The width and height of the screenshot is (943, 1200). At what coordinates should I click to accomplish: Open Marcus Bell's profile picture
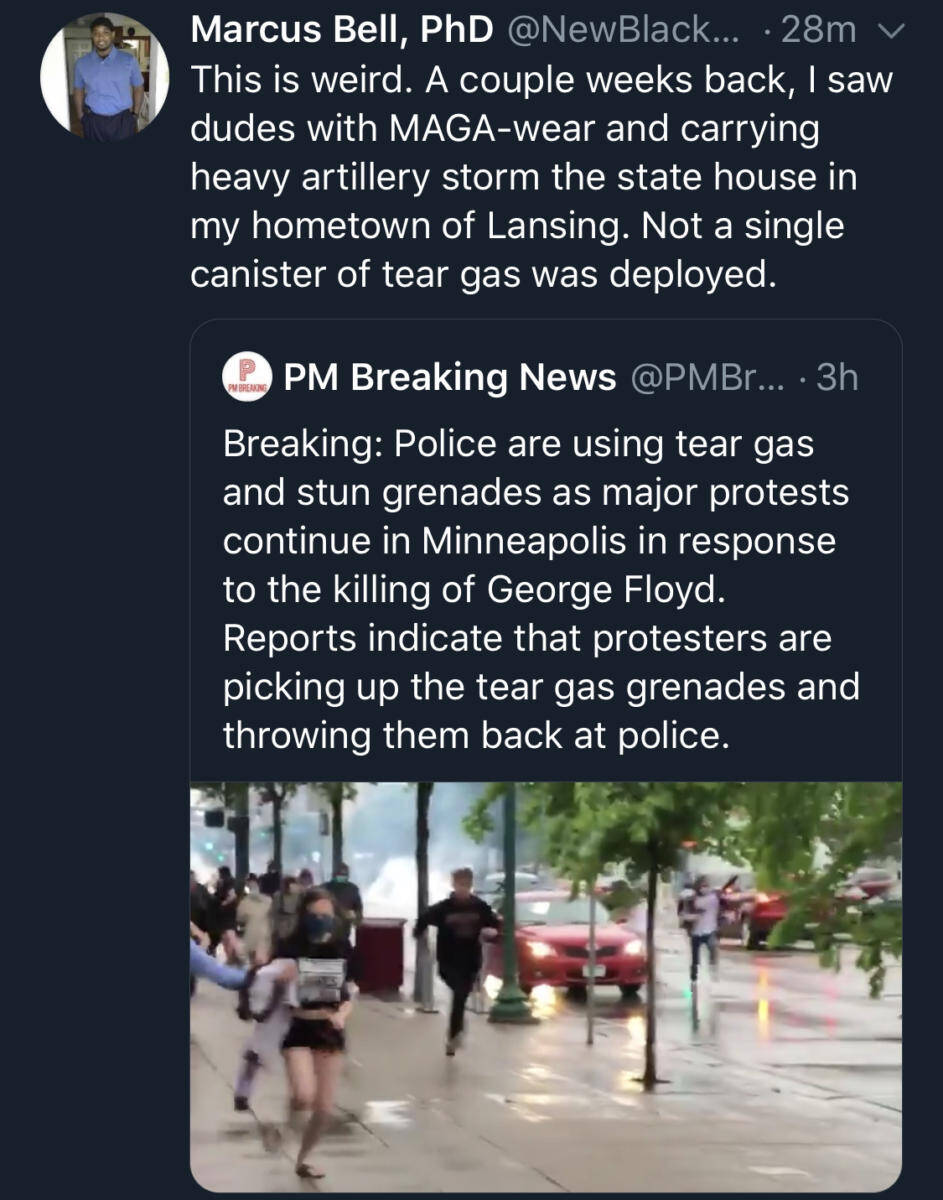(x=105, y=76)
